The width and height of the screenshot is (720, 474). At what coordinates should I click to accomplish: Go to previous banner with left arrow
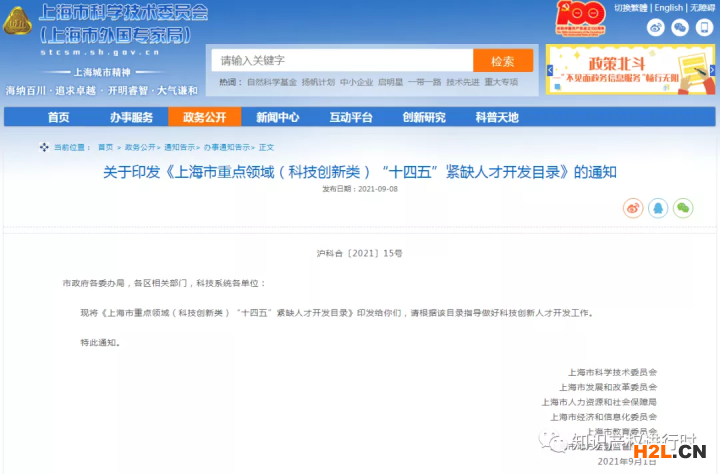[x=551, y=71]
